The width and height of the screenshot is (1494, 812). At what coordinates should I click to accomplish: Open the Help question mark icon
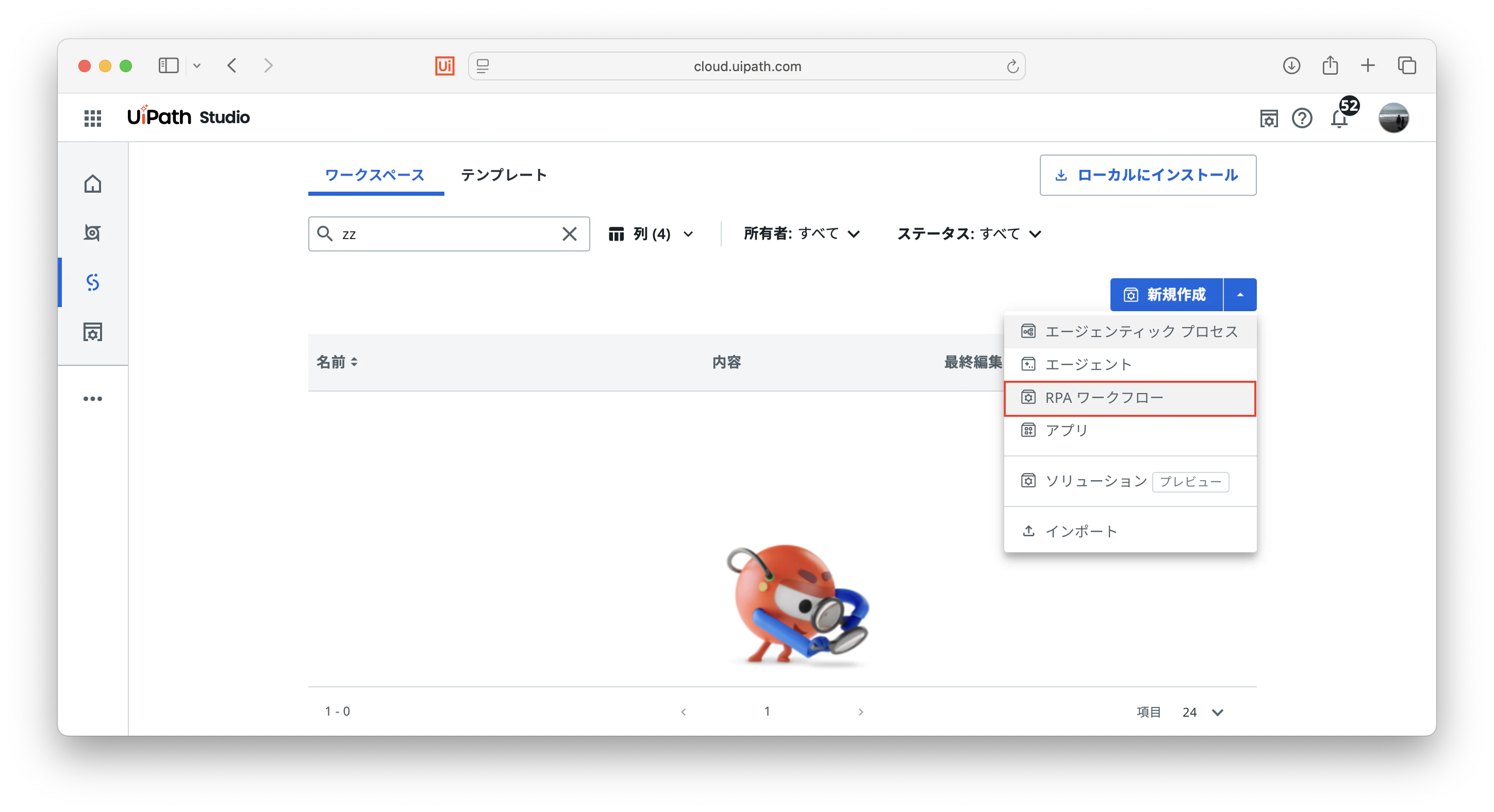click(1302, 118)
